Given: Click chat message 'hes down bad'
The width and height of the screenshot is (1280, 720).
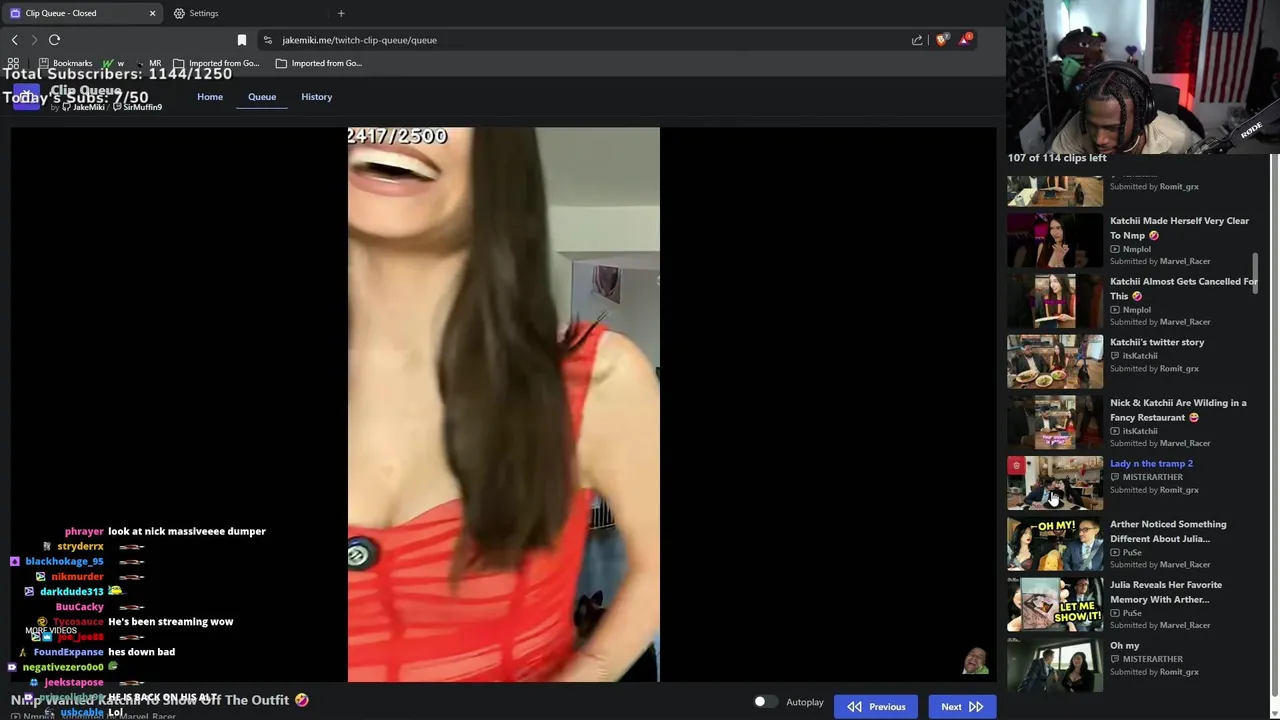Looking at the screenshot, I should coord(141,651).
